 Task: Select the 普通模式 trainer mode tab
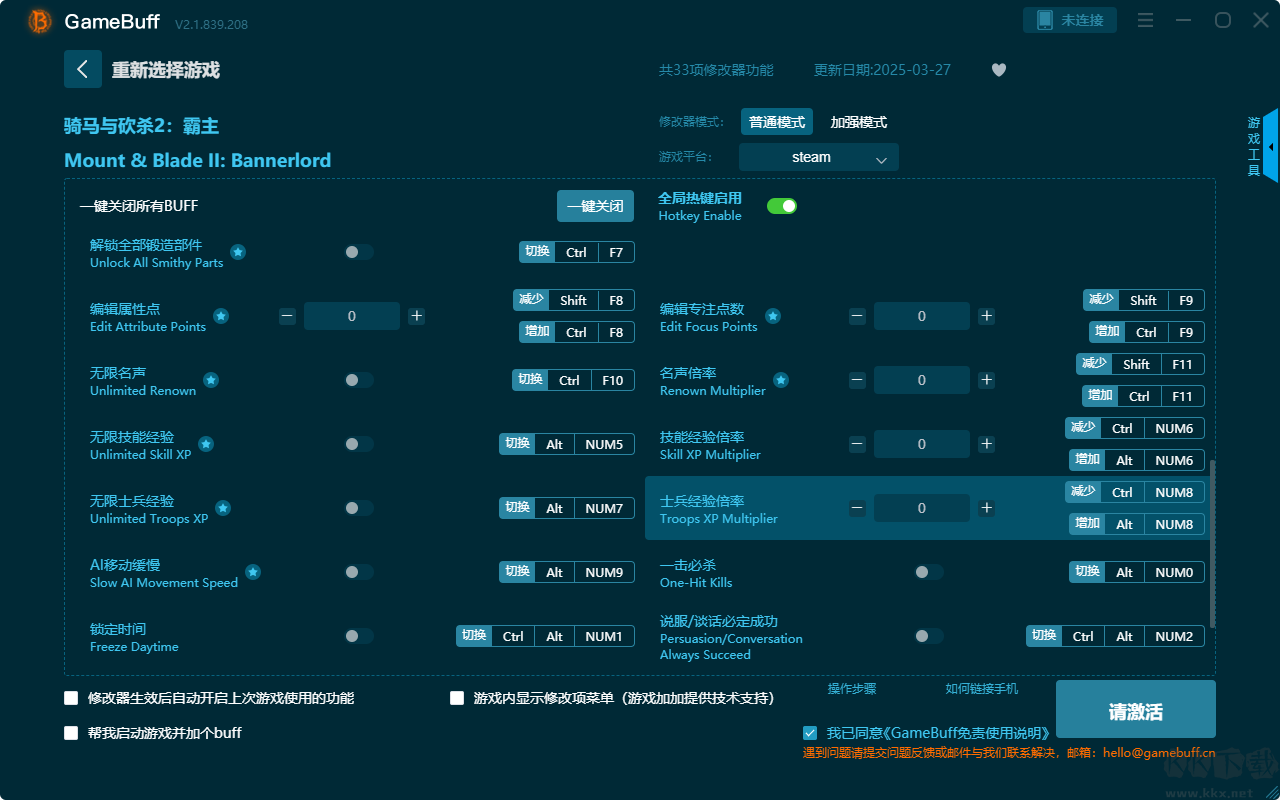777,122
